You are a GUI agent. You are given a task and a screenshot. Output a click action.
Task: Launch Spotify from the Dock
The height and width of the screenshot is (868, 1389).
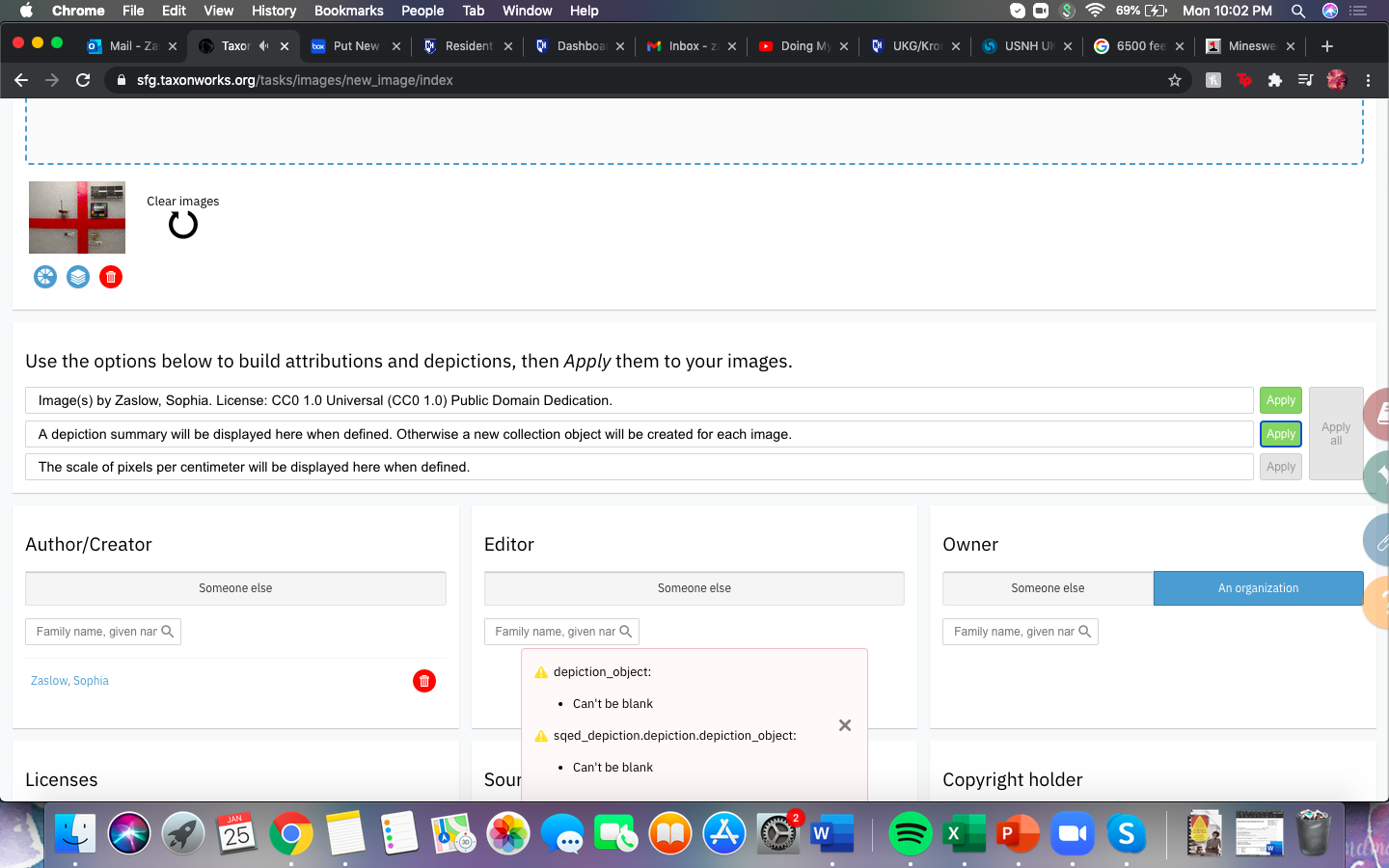(910, 833)
